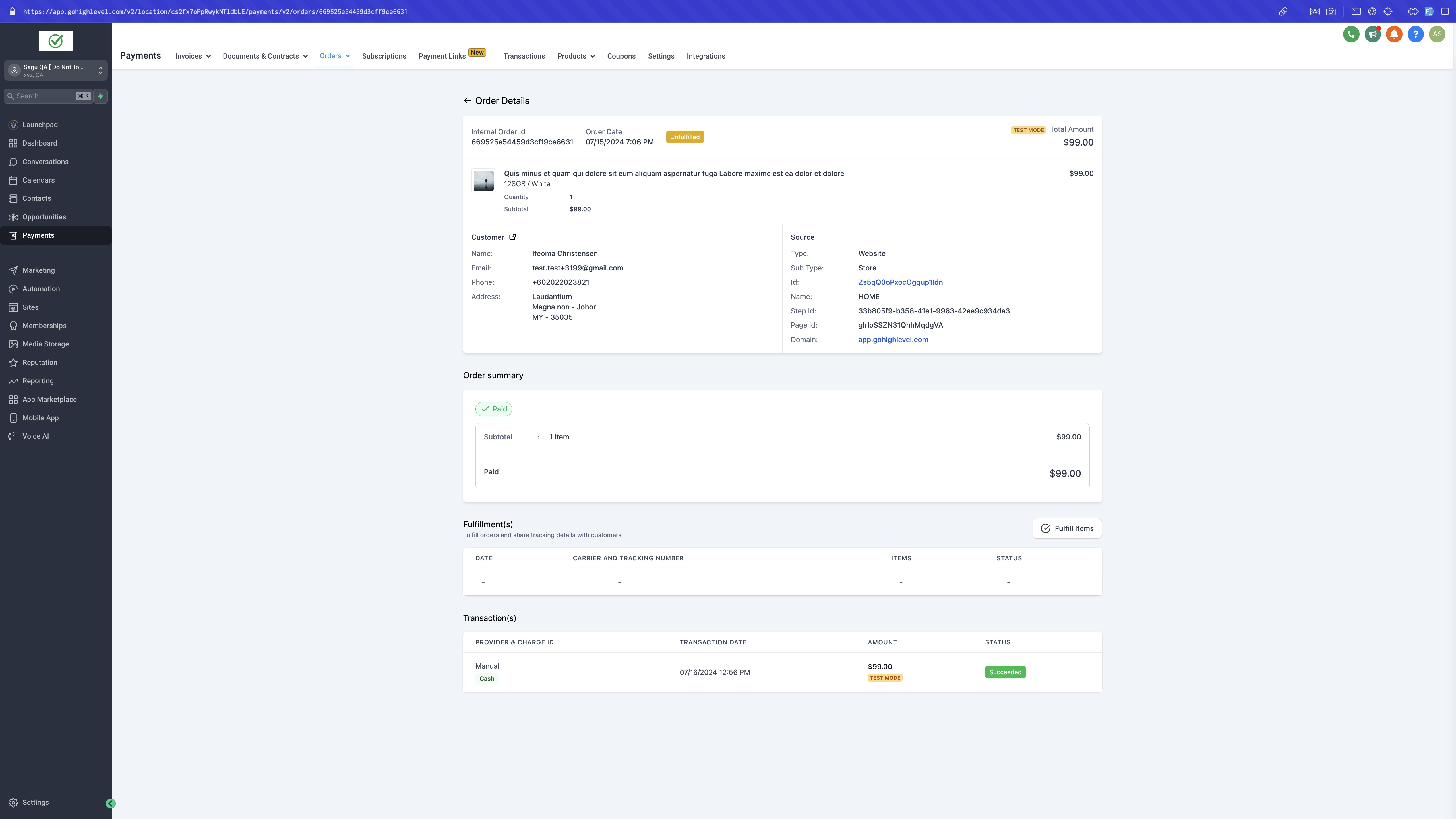Open customer profile via external link icon
Viewport: 1456px width, 819px height.
click(512, 237)
